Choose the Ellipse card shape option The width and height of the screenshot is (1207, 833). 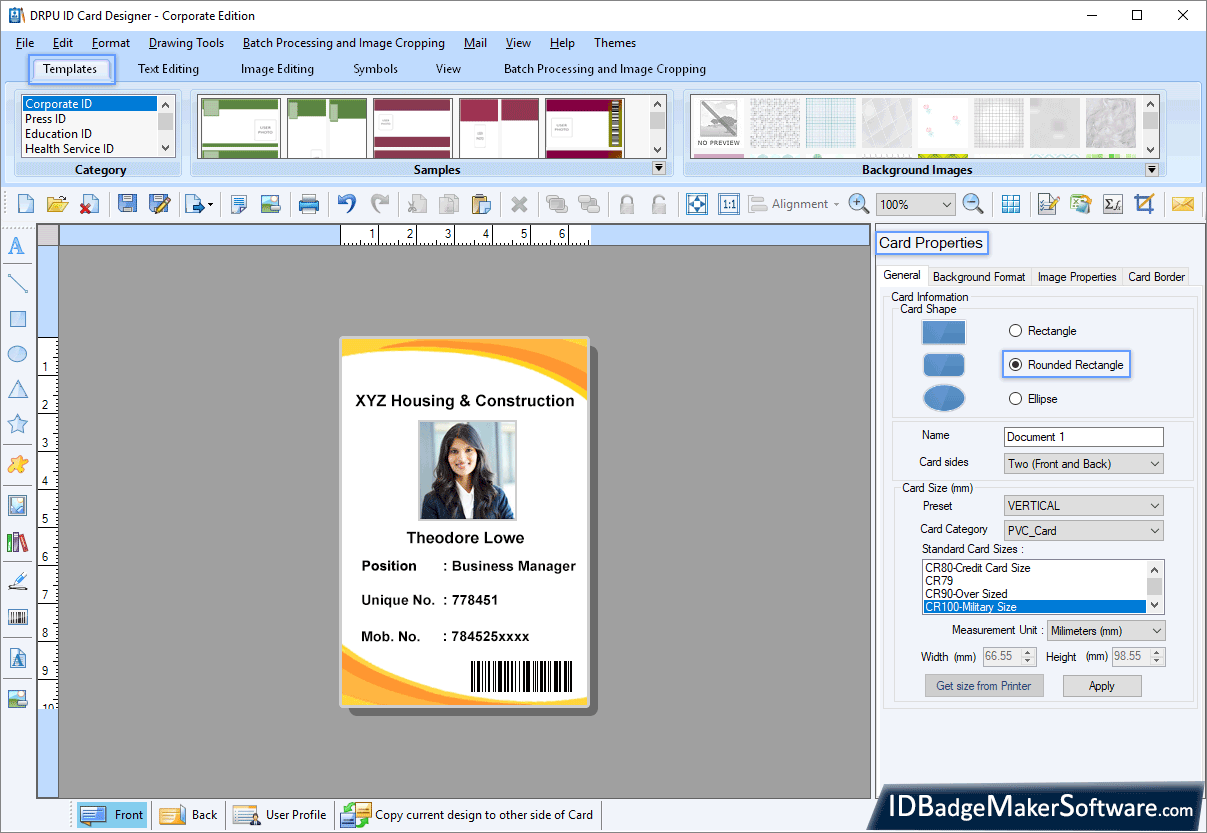click(1015, 398)
